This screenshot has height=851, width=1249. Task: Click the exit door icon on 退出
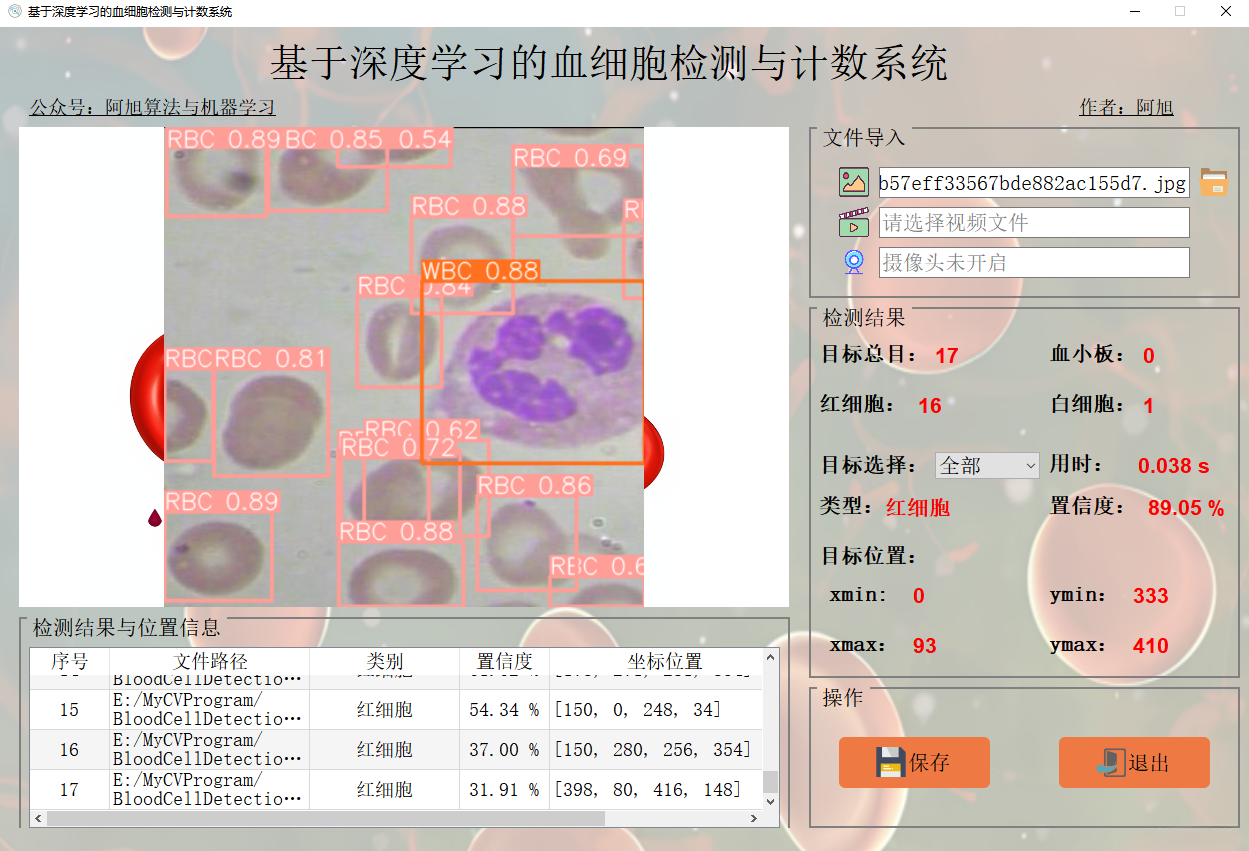click(x=1110, y=762)
